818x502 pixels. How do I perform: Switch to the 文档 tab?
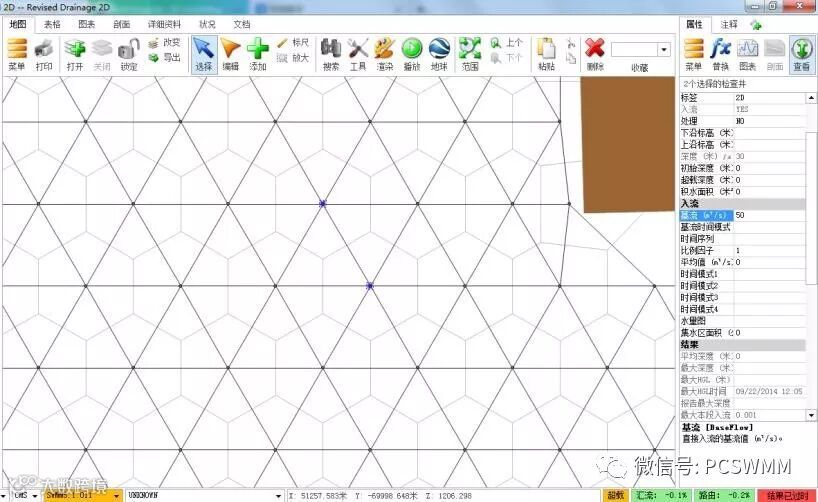coord(242,24)
